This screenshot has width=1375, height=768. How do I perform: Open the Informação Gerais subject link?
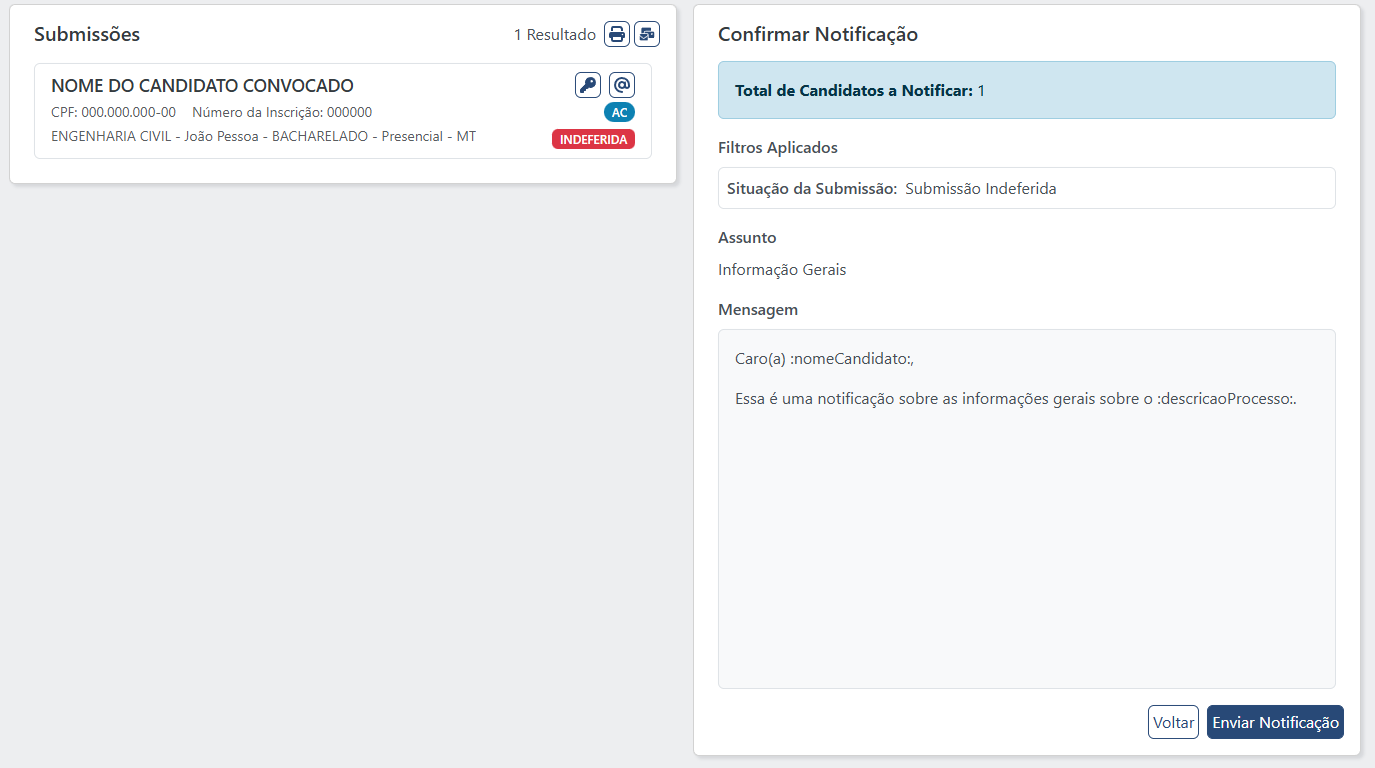click(x=781, y=269)
